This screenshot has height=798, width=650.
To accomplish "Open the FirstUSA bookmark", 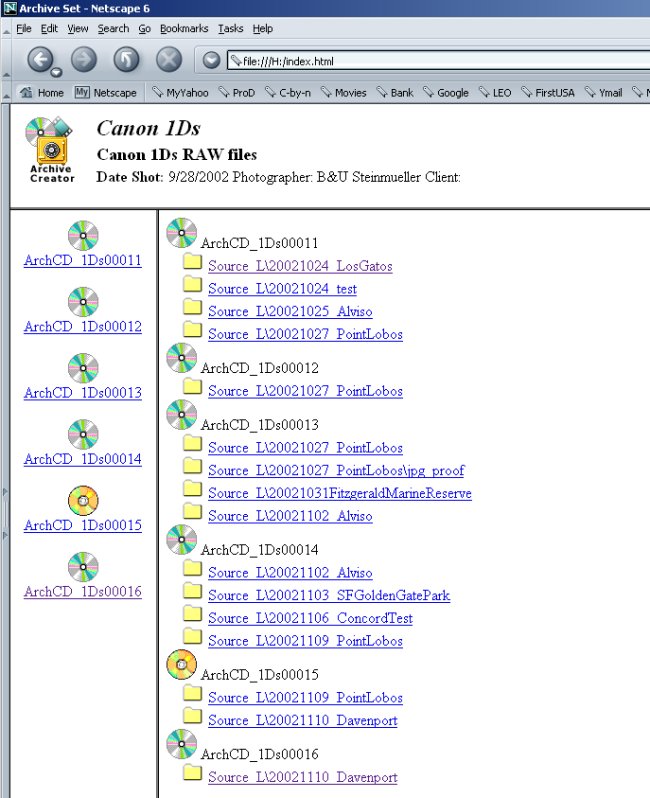I will 548,93.
